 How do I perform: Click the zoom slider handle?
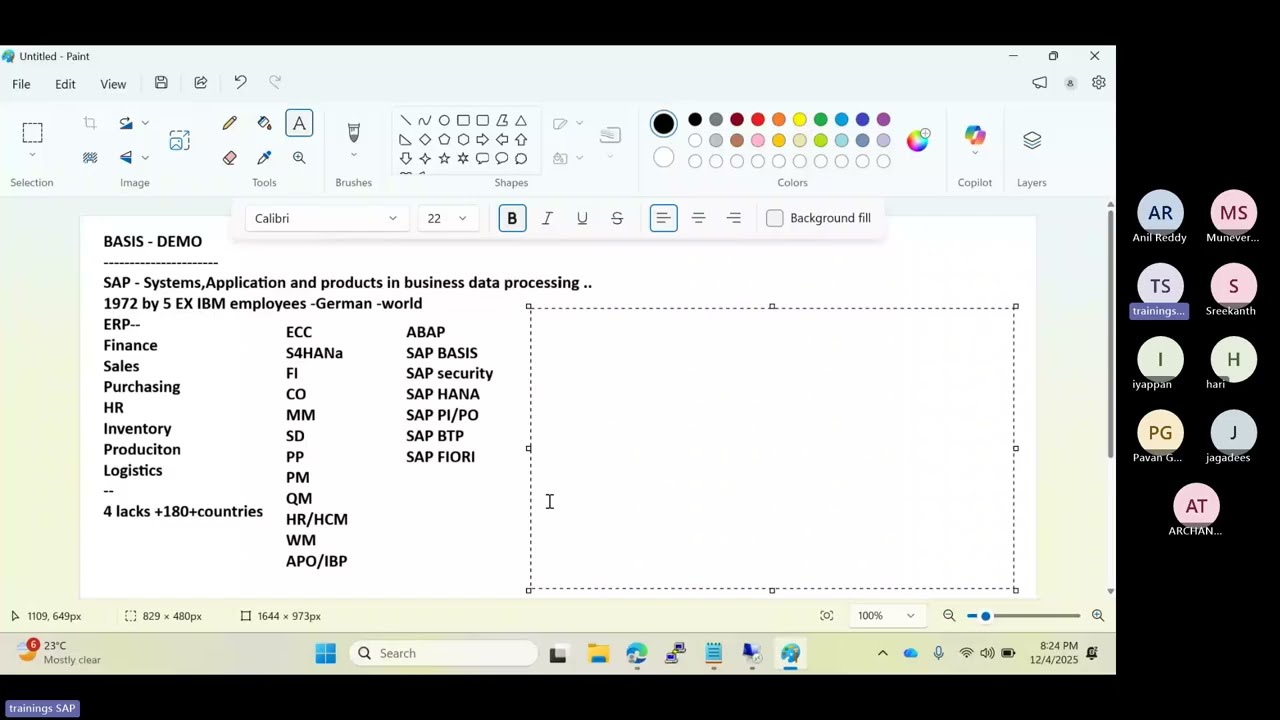(985, 616)
